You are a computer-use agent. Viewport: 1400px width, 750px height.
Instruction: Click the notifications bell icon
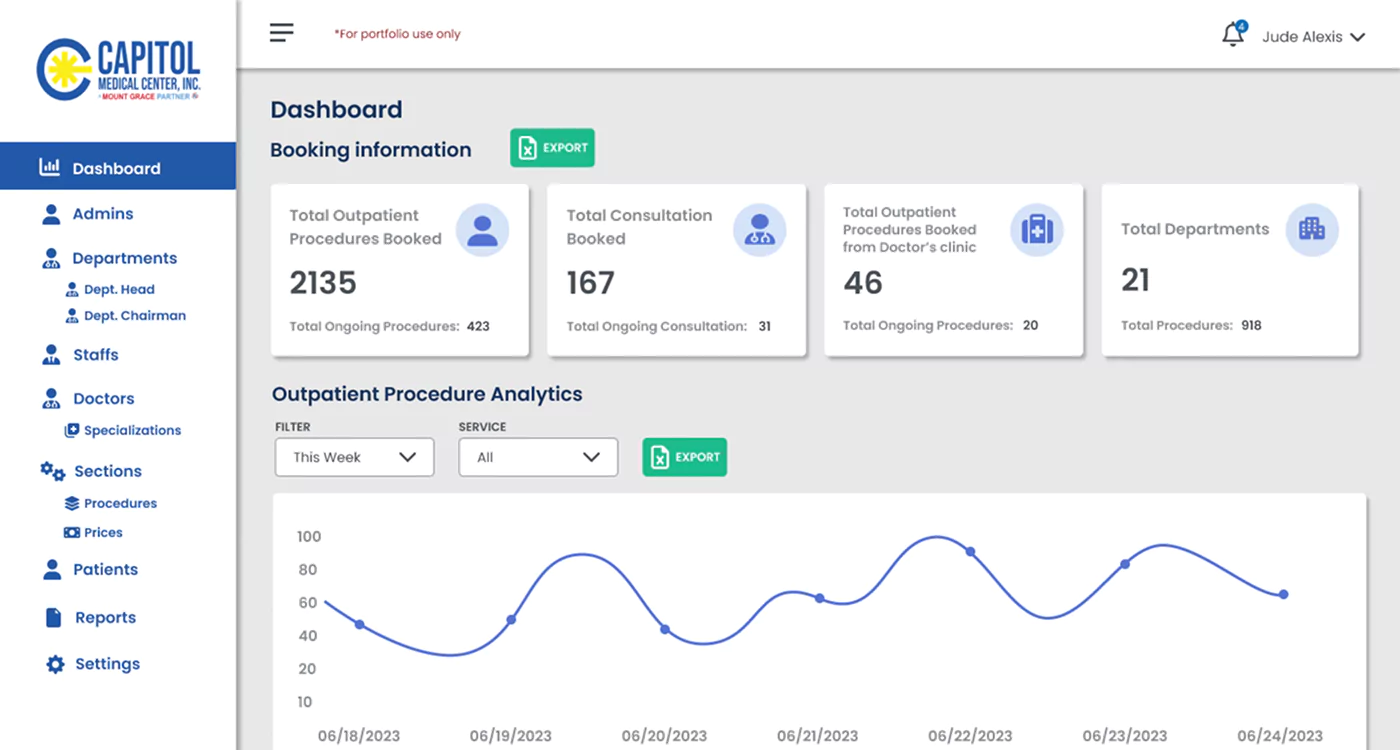coord(1232,33)
